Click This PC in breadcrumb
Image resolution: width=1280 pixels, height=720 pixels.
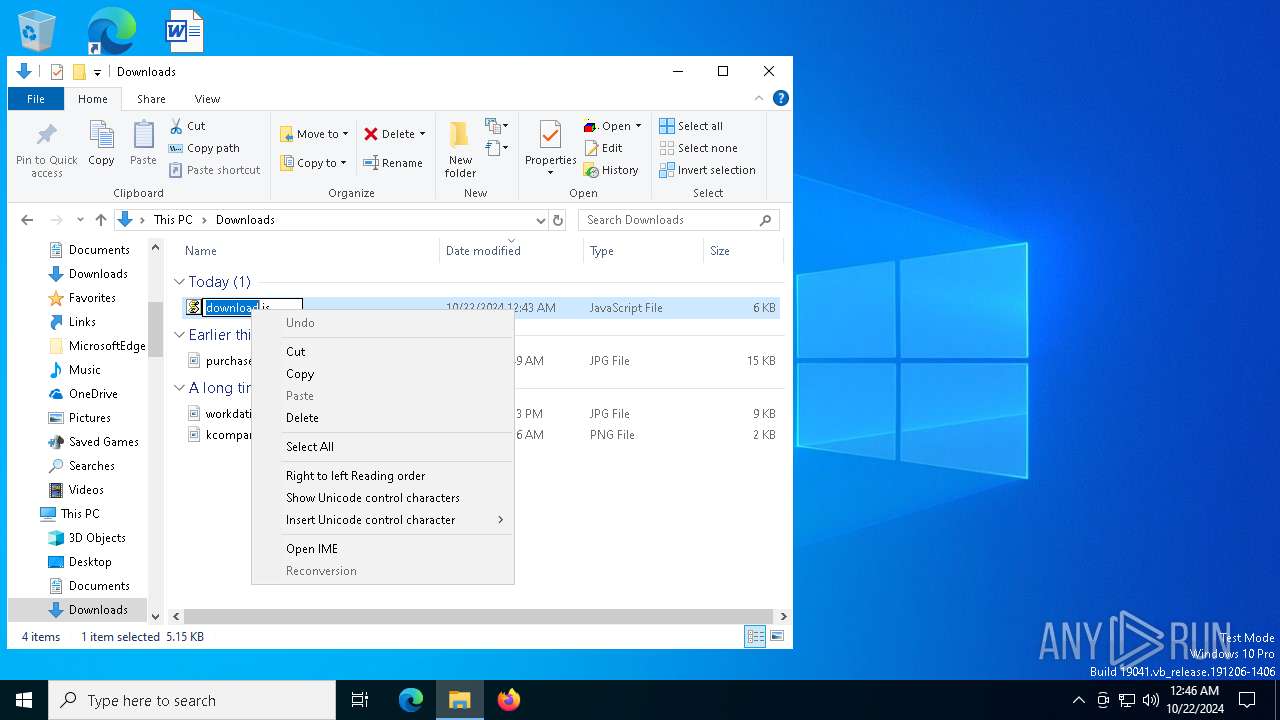pyautogui.click(x=173, y=220)
